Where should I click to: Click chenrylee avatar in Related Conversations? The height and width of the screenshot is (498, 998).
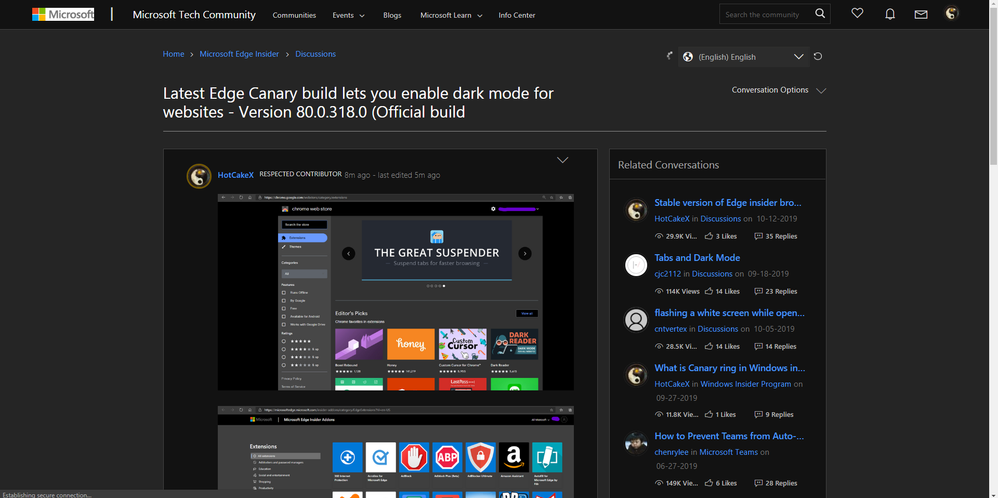click(636, 443)
